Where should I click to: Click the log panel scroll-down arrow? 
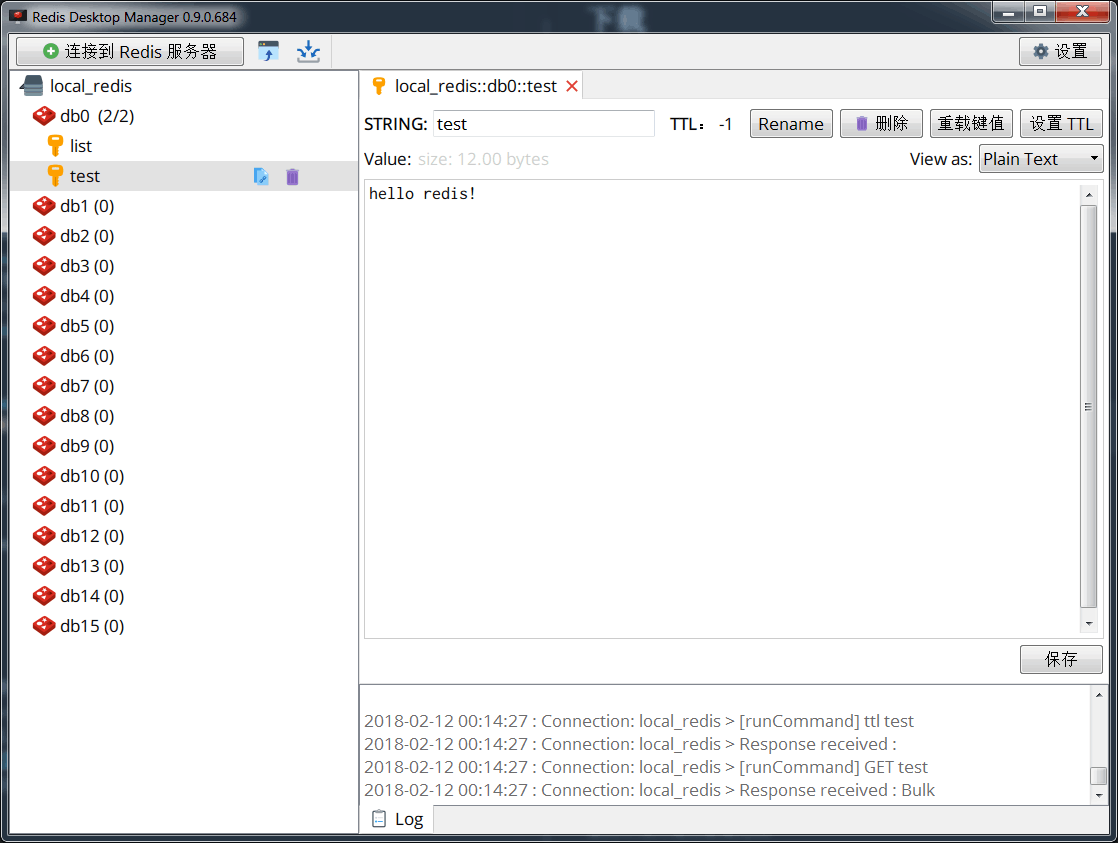click(x=1099, y=795)
